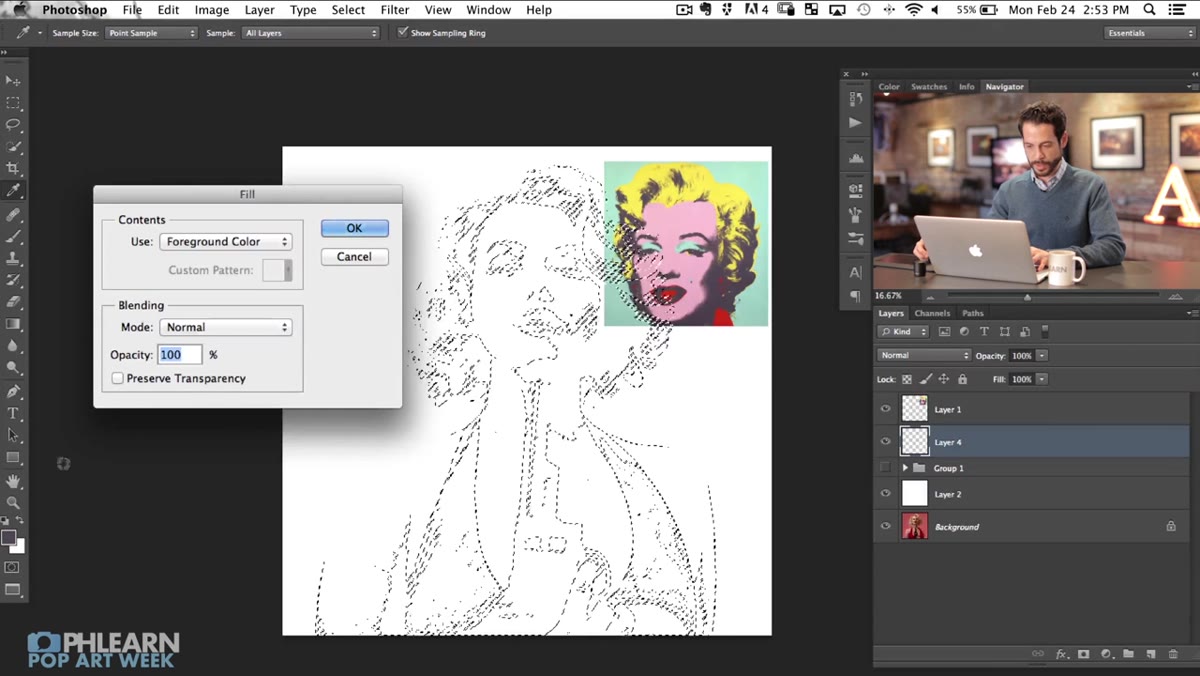
Task: Switch to the Swatches tab
Action: coord(929,87)
